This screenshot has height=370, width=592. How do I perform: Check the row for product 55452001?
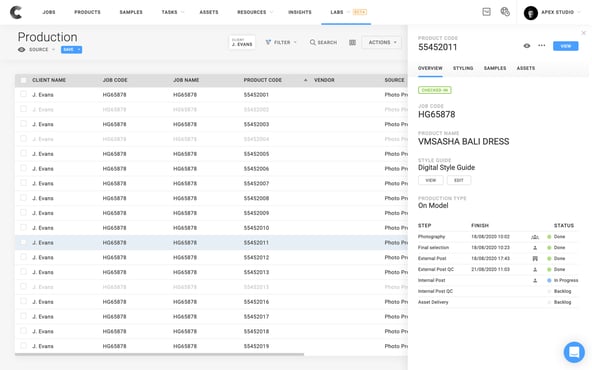tap(23, 94)
